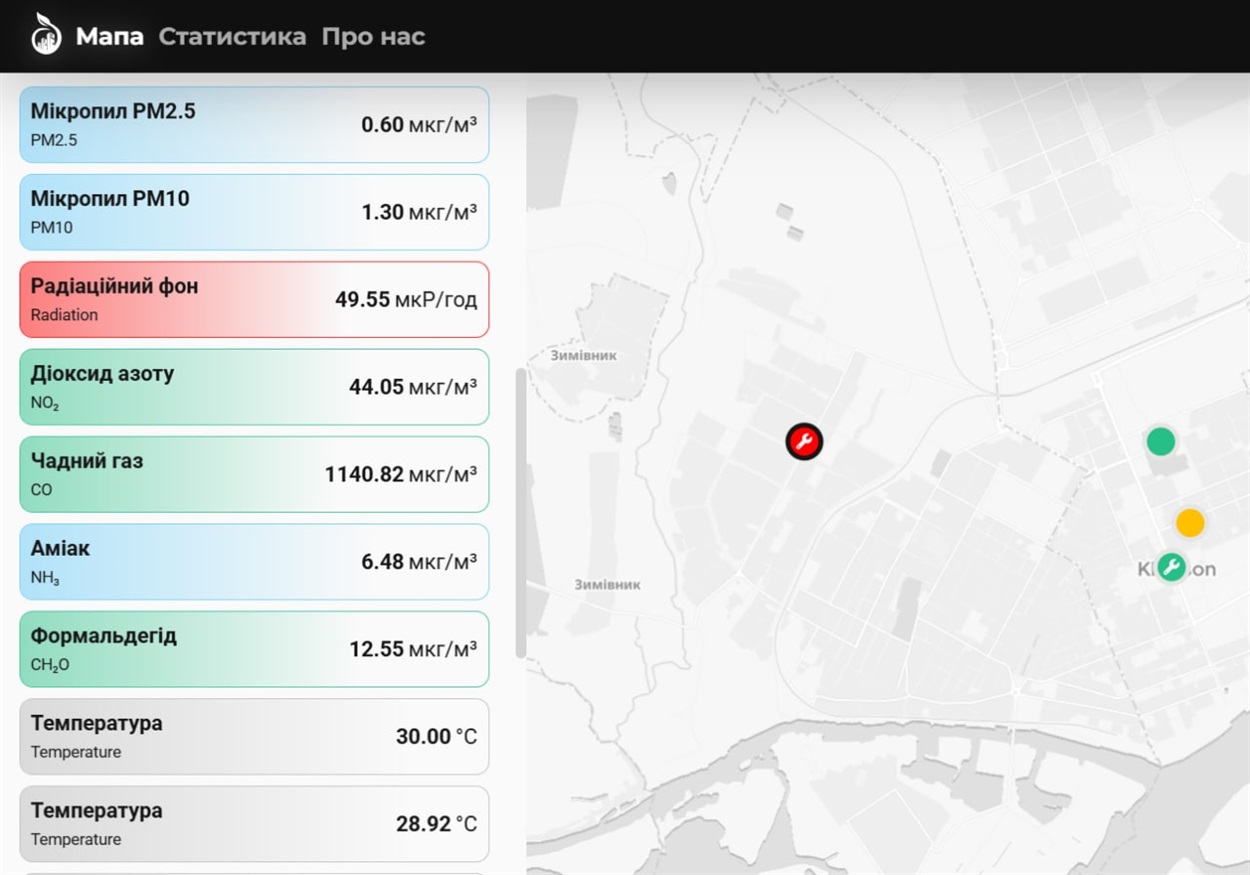This screenshot has height=875, width=1250.
Task: Click the 12.55 мкг/м³ value
Action: coord(413,649)
